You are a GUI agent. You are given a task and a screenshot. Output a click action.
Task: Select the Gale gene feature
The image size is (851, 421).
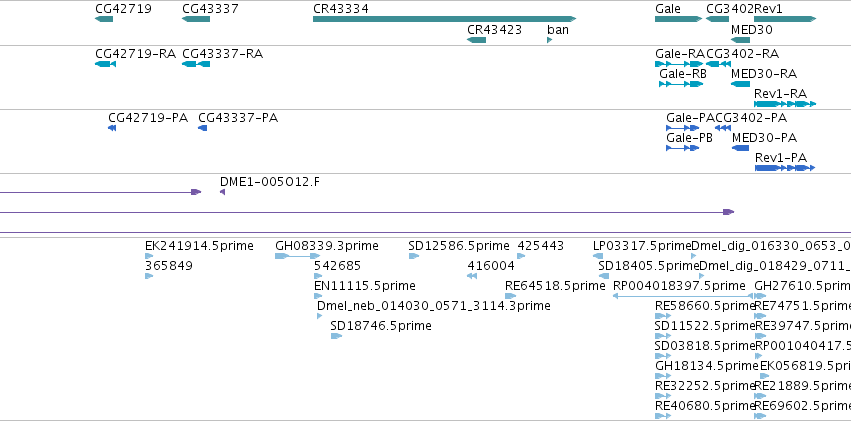[x=679, y=19]
